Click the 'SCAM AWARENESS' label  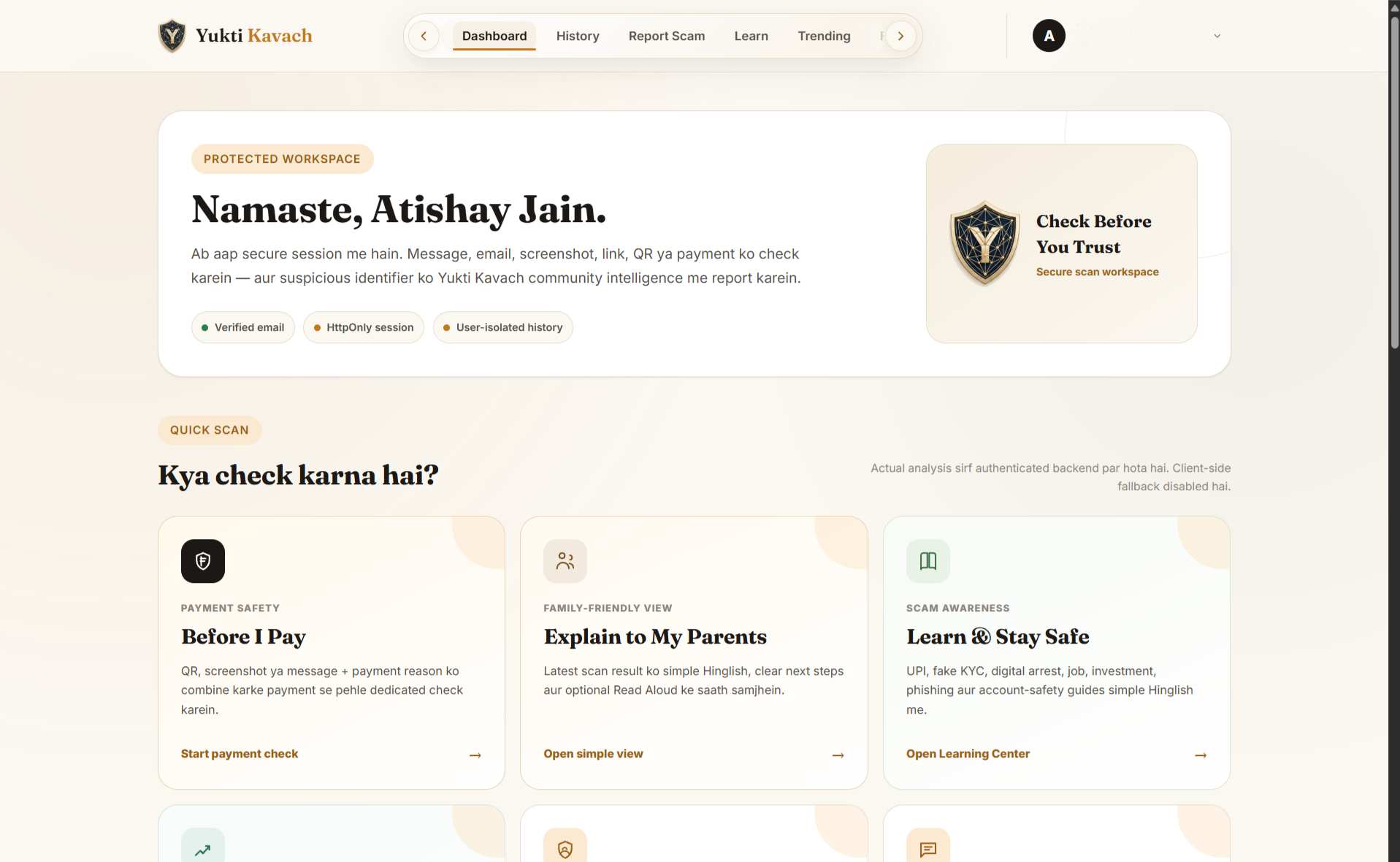pyautogui.click(x=958, y=608)
